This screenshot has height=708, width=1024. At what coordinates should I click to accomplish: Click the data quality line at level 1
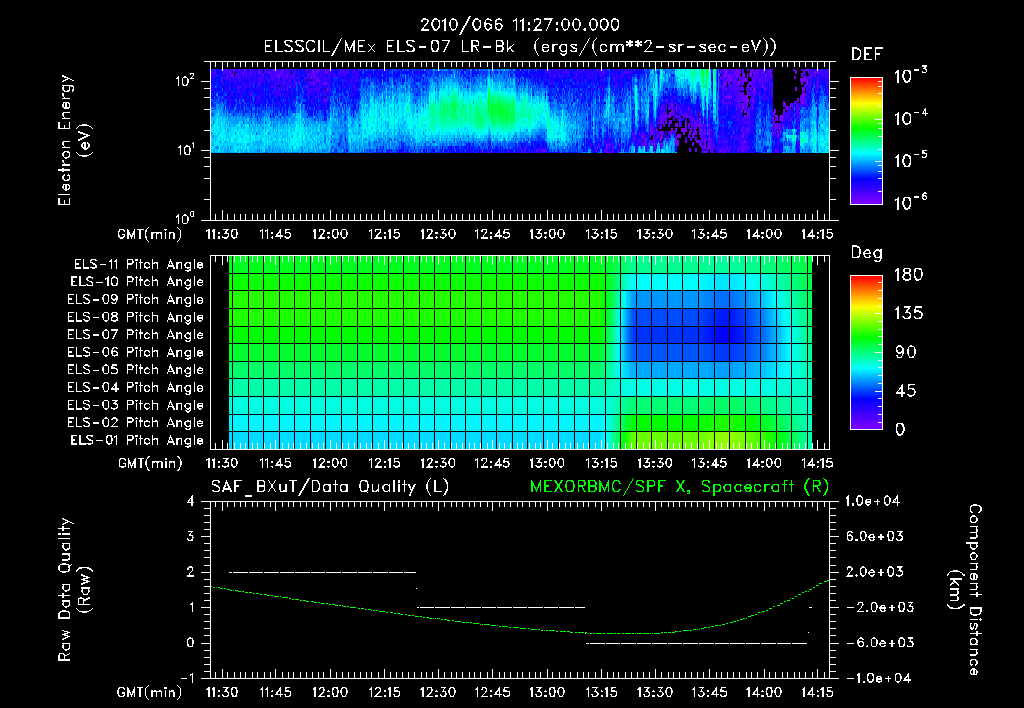pos(501,607)
